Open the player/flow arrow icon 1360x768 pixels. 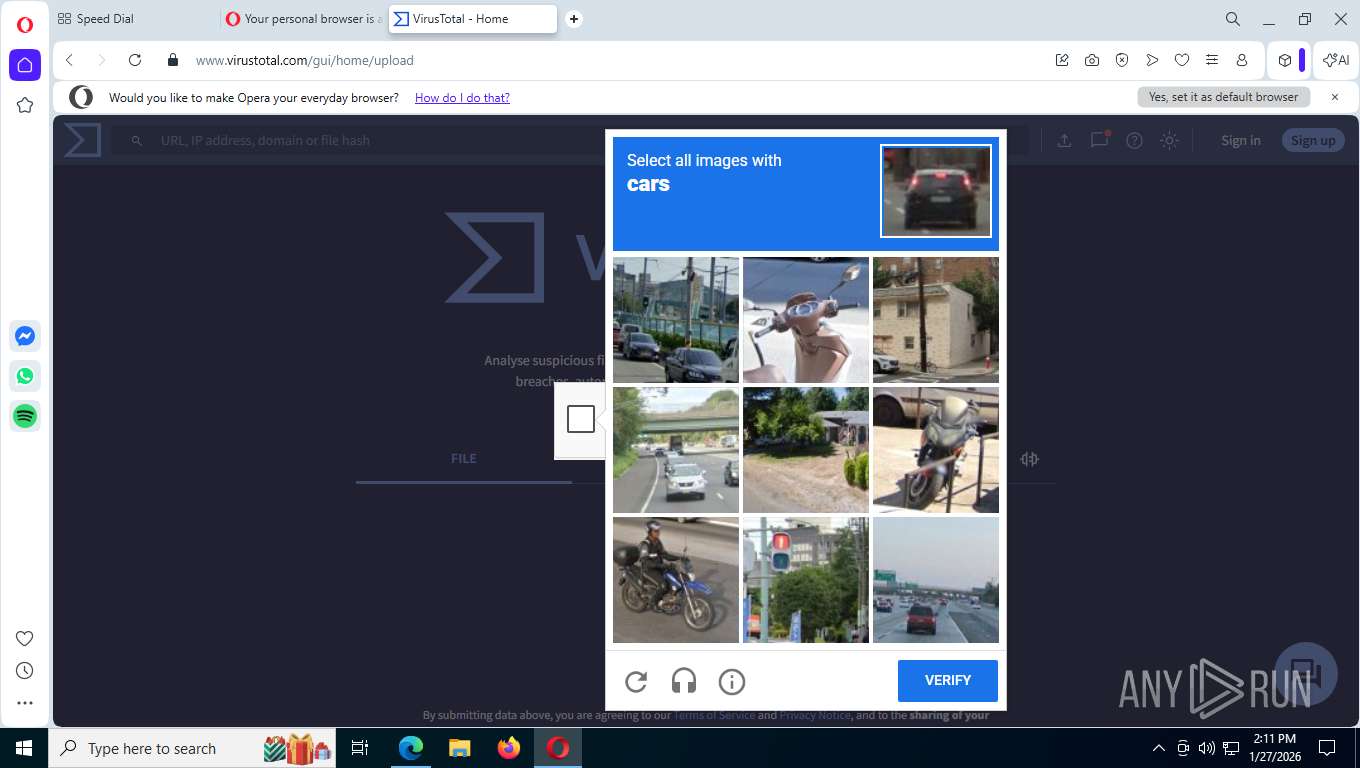coord(1152,60)
